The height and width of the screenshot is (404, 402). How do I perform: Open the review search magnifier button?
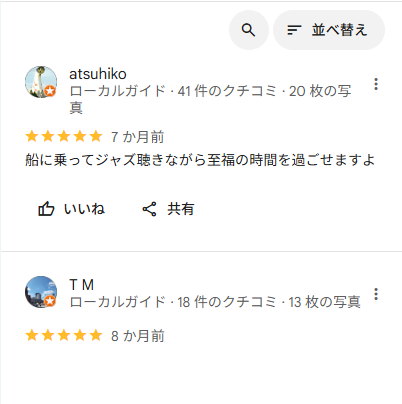249,30
